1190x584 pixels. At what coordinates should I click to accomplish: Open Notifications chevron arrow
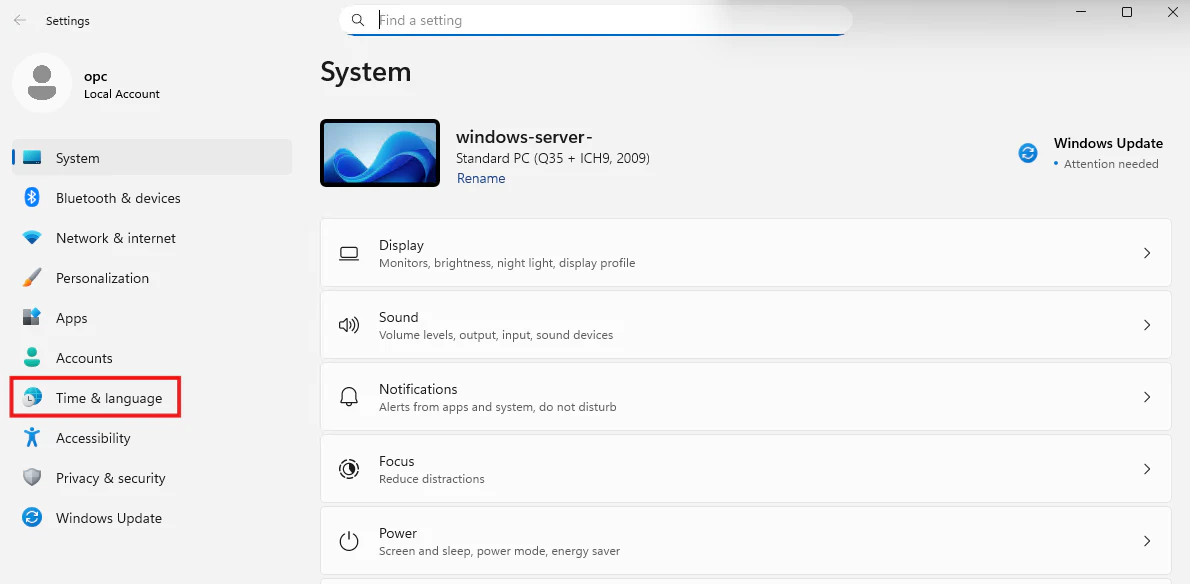coord(1148,397)
